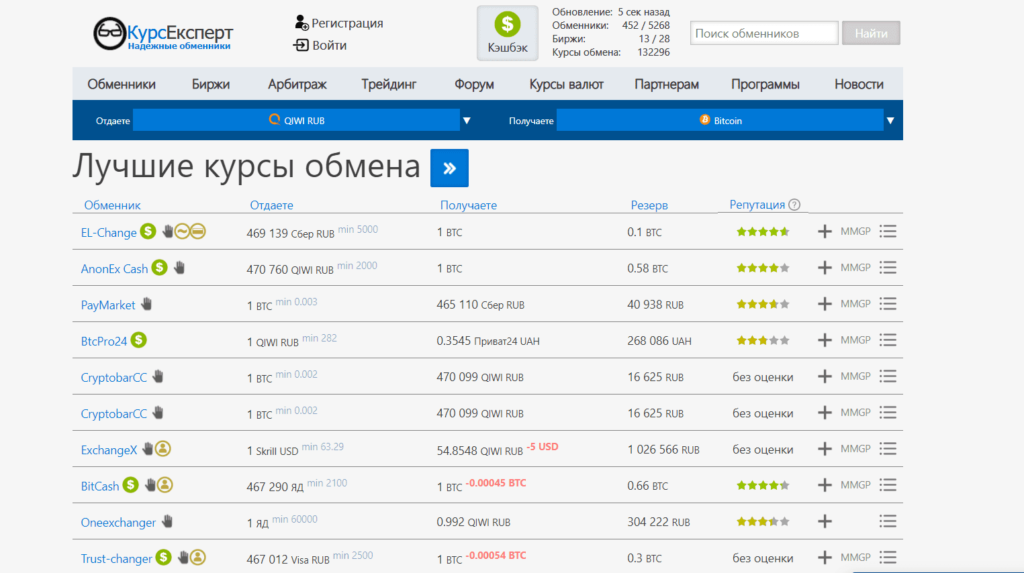The width and height of the screenshot is (1024, 573).
Task: Open the BitCash exchanger link
Action: 100,486
